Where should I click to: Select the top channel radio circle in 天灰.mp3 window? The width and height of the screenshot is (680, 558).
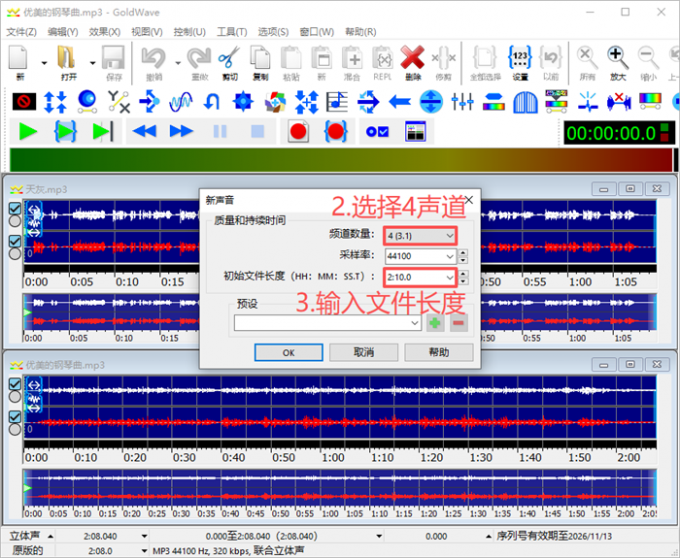click(x=15, y=221)
